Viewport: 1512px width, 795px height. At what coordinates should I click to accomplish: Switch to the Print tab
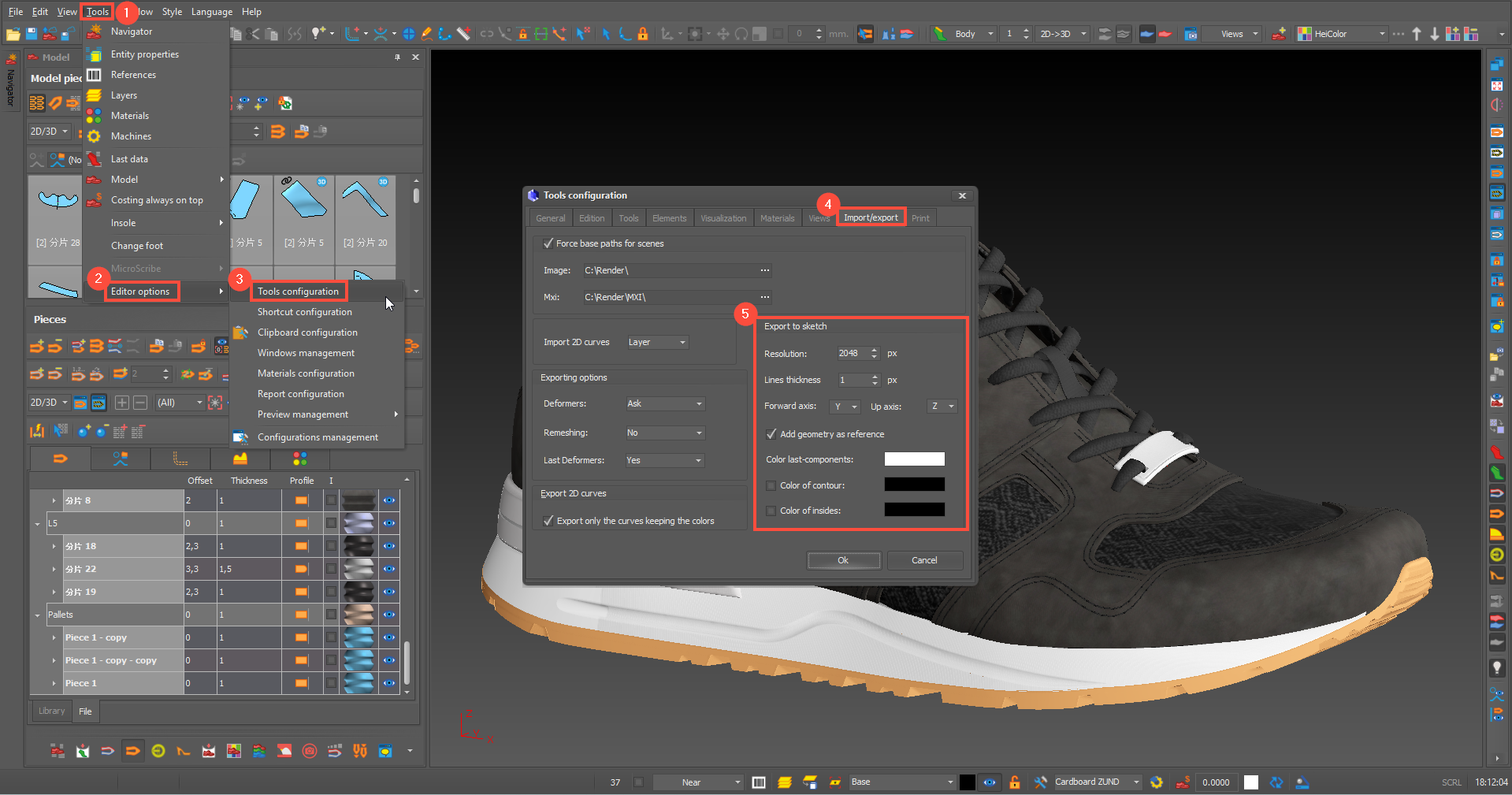coord(920,218)
